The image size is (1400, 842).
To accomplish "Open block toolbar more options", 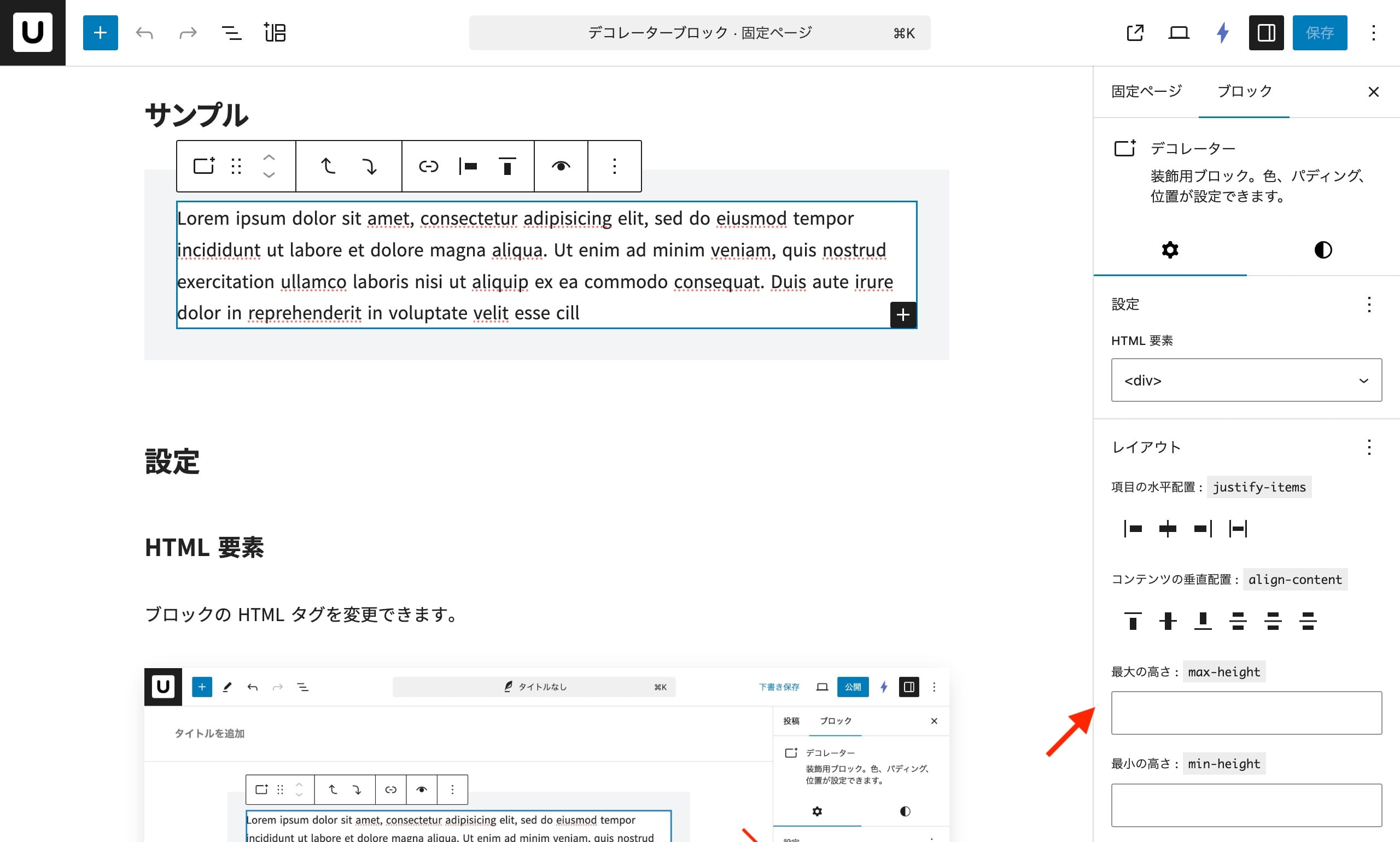I will 615,166.
